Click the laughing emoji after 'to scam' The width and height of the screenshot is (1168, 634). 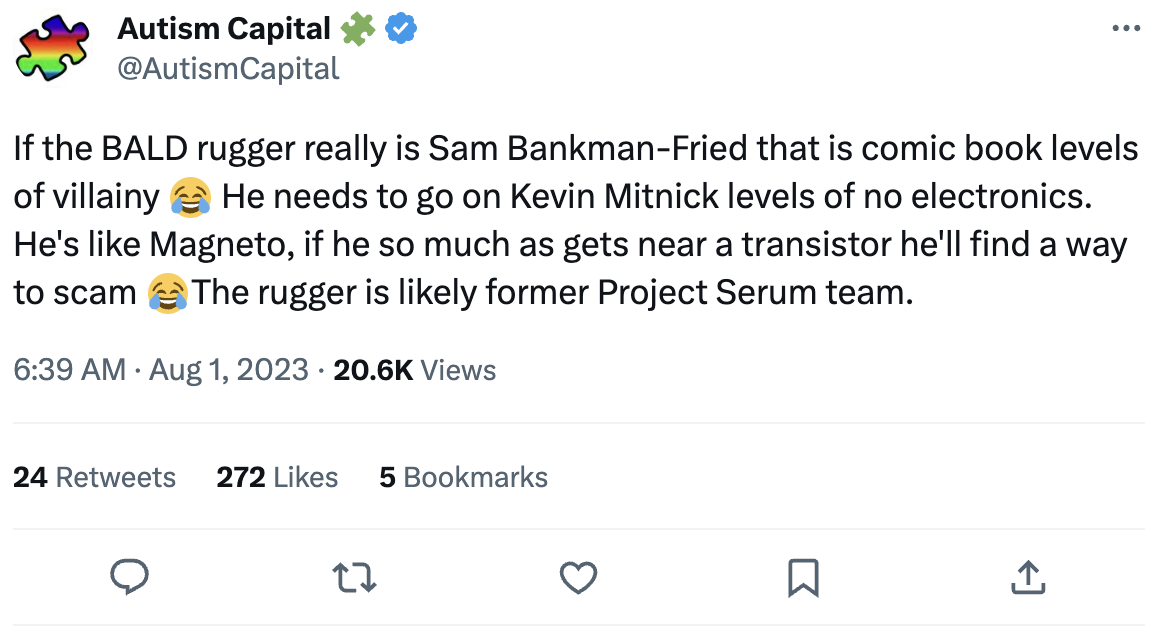(168, 293)
